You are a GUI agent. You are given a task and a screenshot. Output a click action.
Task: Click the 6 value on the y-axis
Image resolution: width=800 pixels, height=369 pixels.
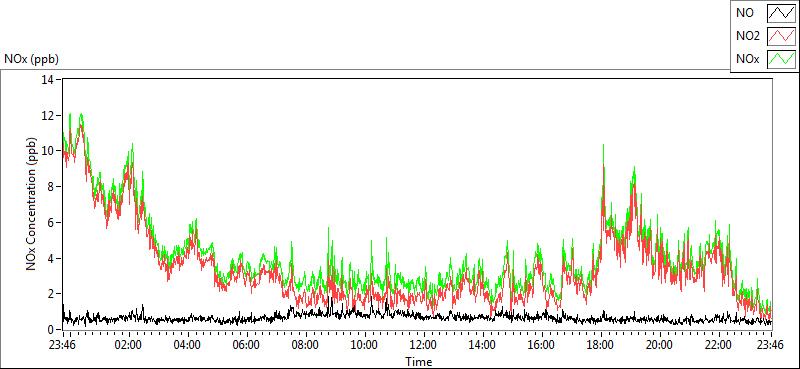coord(52,223)
